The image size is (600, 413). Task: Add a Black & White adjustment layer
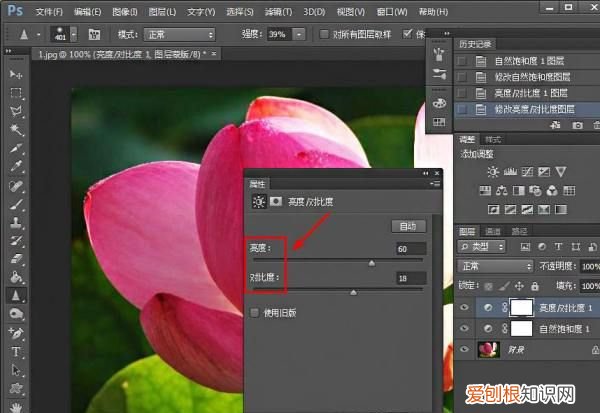(x=518, y=190)
